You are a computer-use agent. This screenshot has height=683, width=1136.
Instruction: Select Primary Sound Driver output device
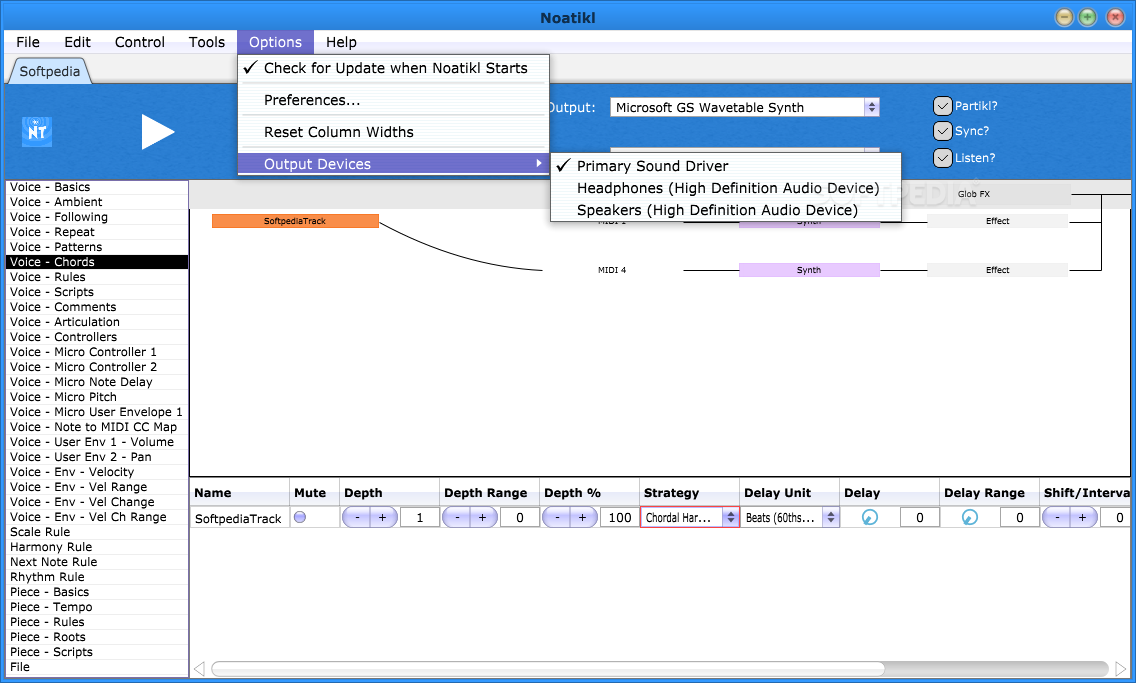tap(726, 166)
